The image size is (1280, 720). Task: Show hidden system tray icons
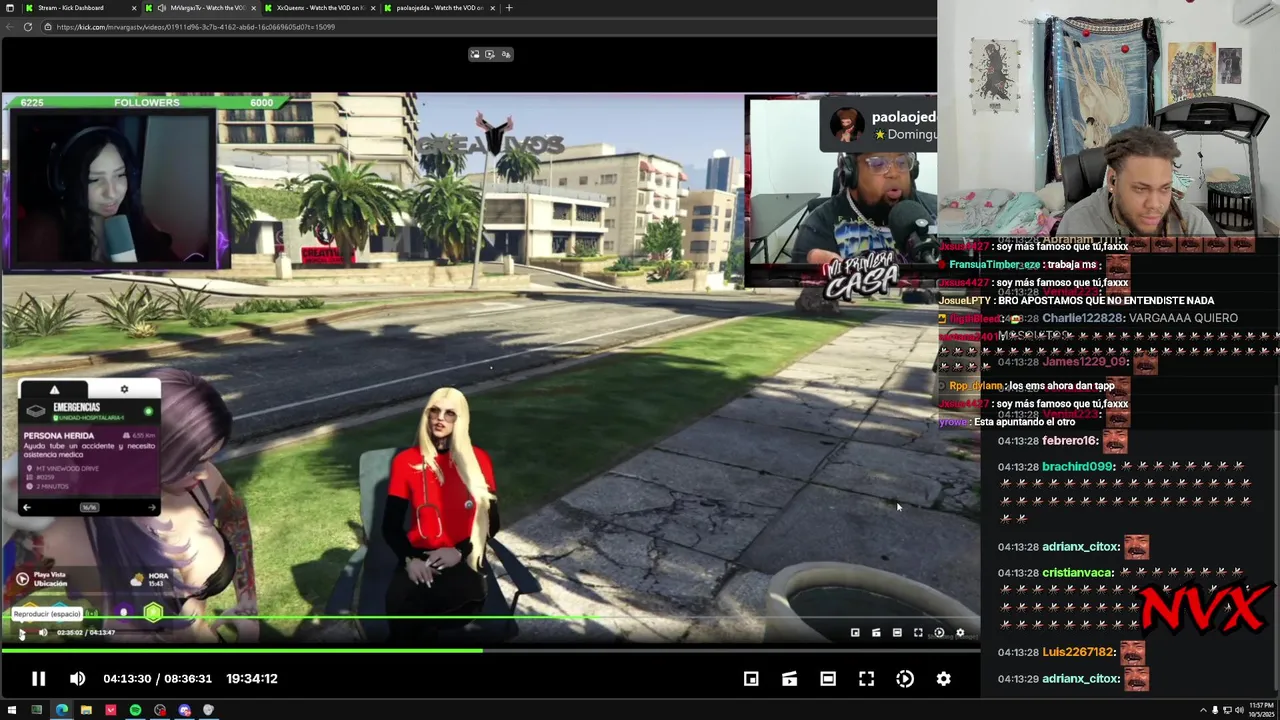point(1203,711)
